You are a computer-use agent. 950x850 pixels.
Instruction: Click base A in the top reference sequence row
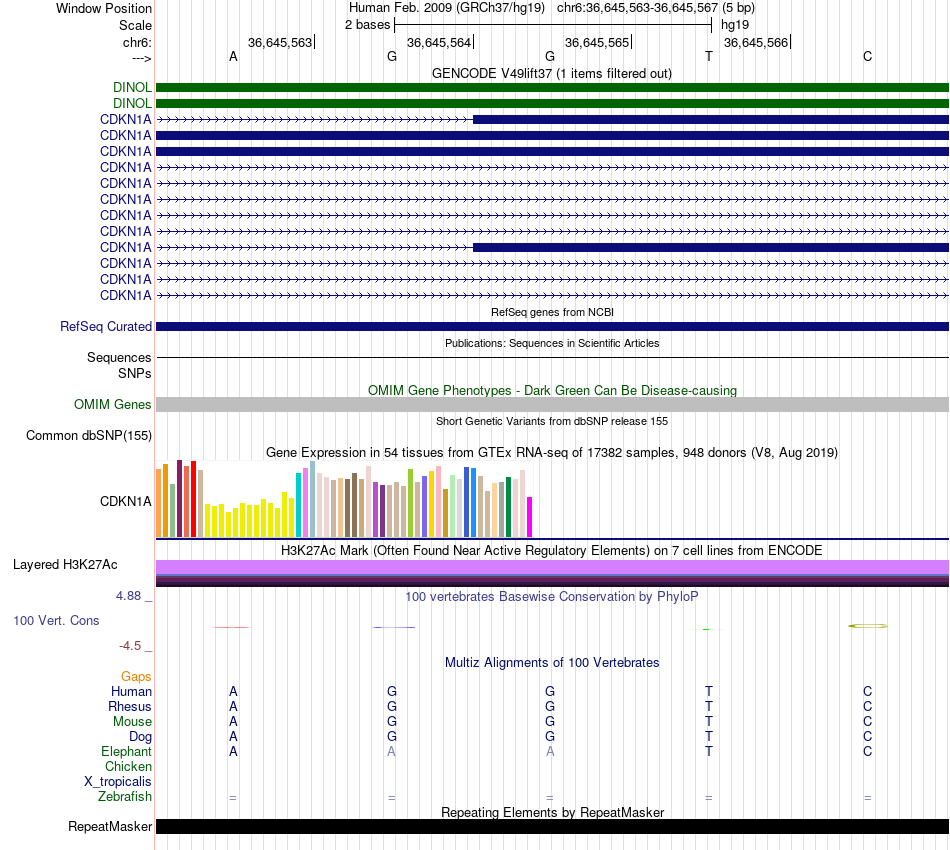click(233, 56)
